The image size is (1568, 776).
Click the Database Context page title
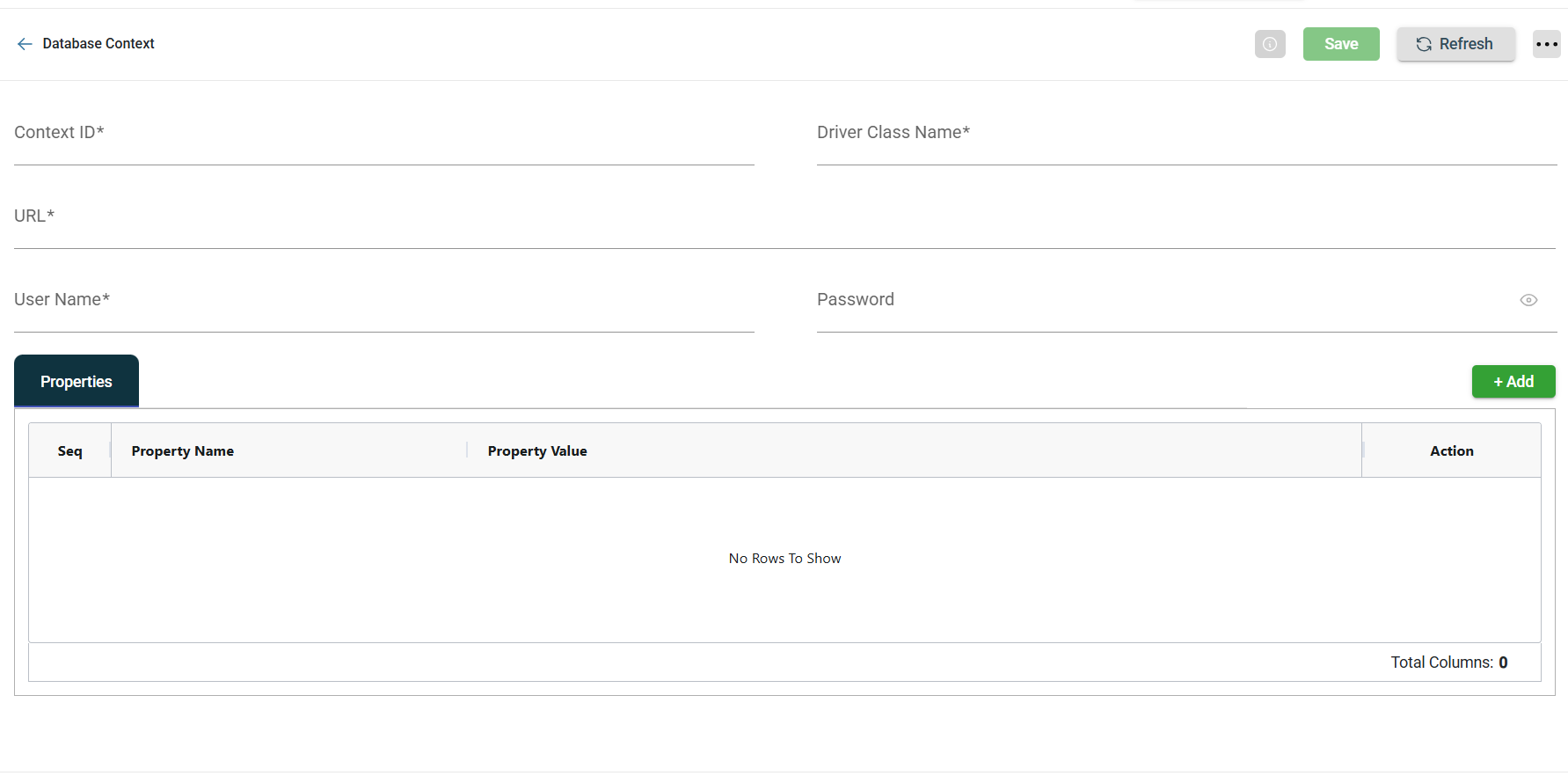[98, 44]
